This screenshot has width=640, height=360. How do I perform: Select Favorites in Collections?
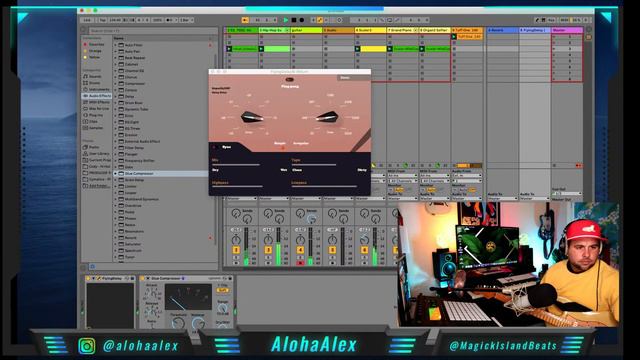pyautogui.click(x=97, y=44)
